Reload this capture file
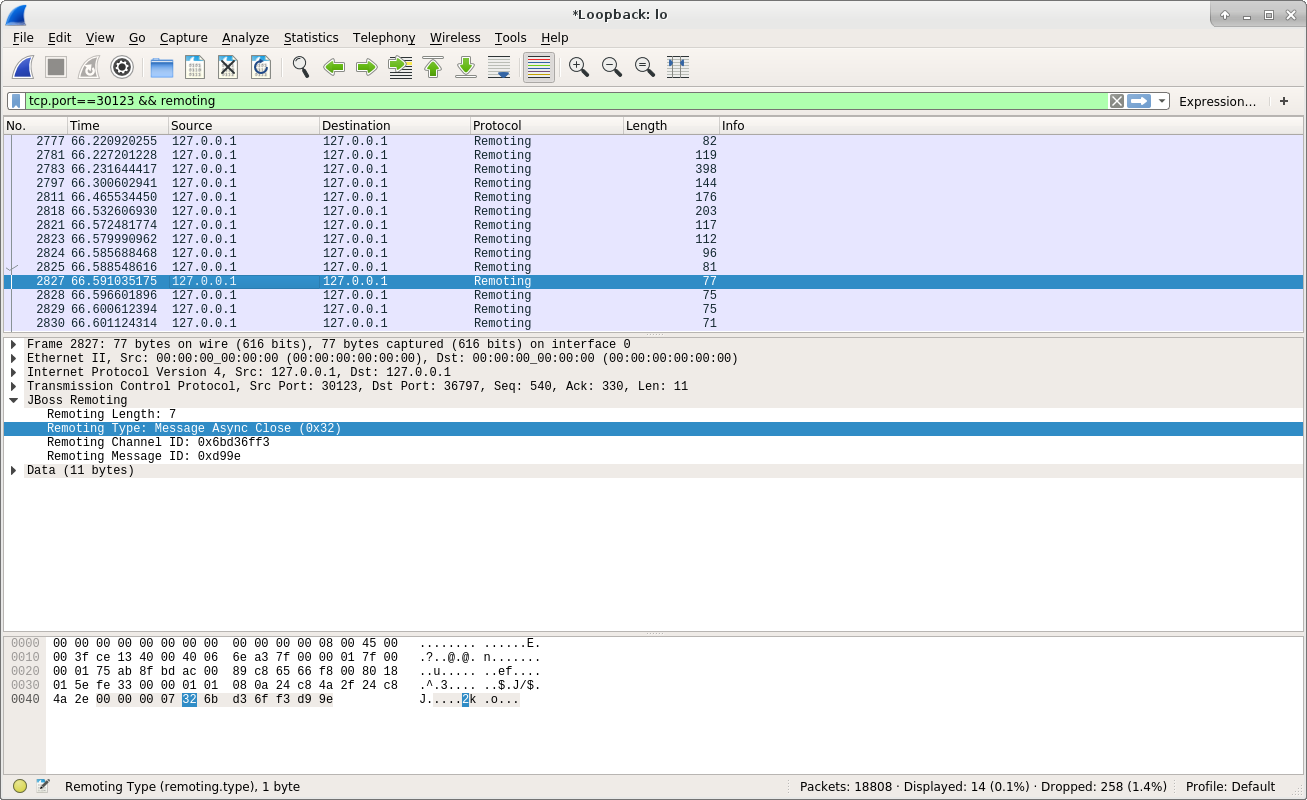Screen dimensions: 1307x800 261,67
